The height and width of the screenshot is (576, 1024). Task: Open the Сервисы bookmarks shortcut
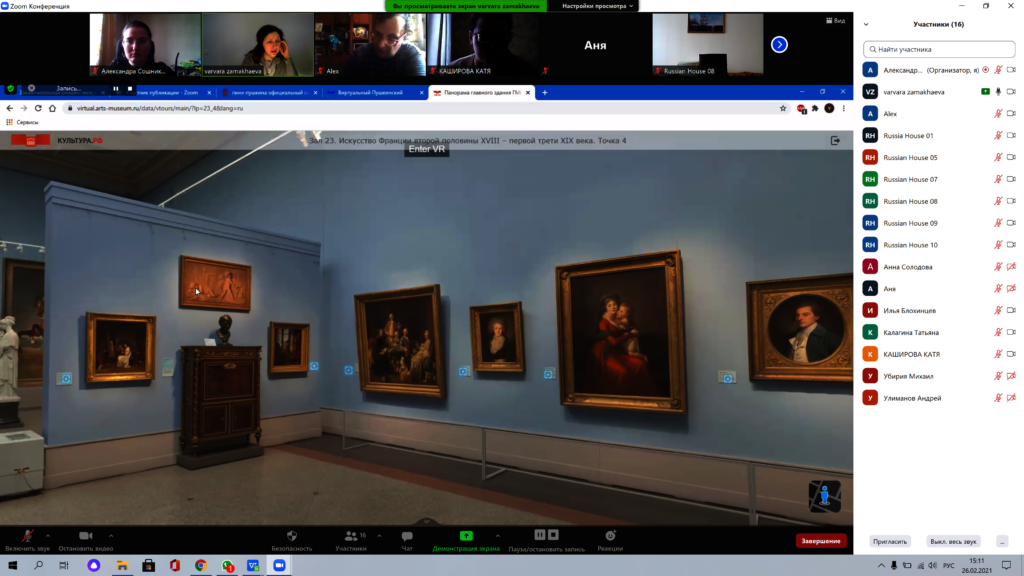22,122
